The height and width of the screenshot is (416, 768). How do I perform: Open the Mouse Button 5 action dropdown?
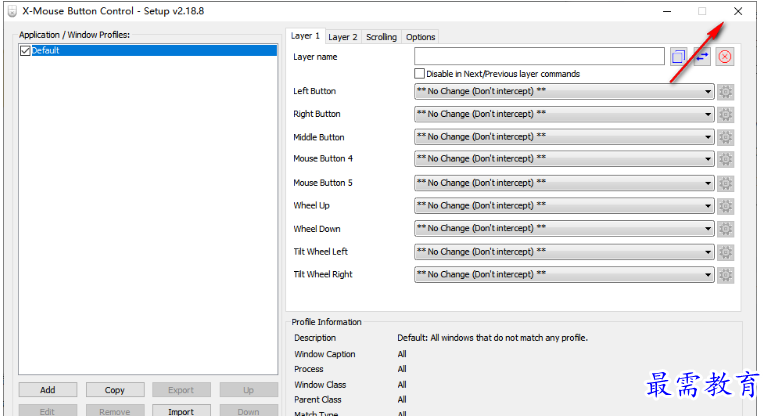pyautogui.click(x=564, y=183)
